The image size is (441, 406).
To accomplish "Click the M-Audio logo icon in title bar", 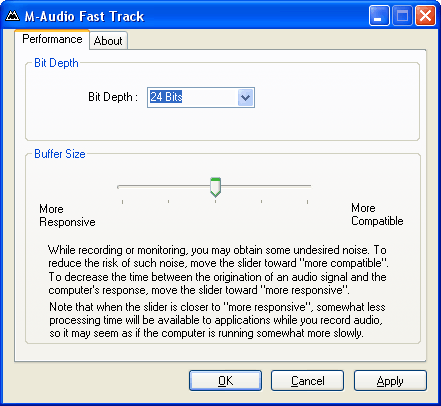I will tap(13, 16).
